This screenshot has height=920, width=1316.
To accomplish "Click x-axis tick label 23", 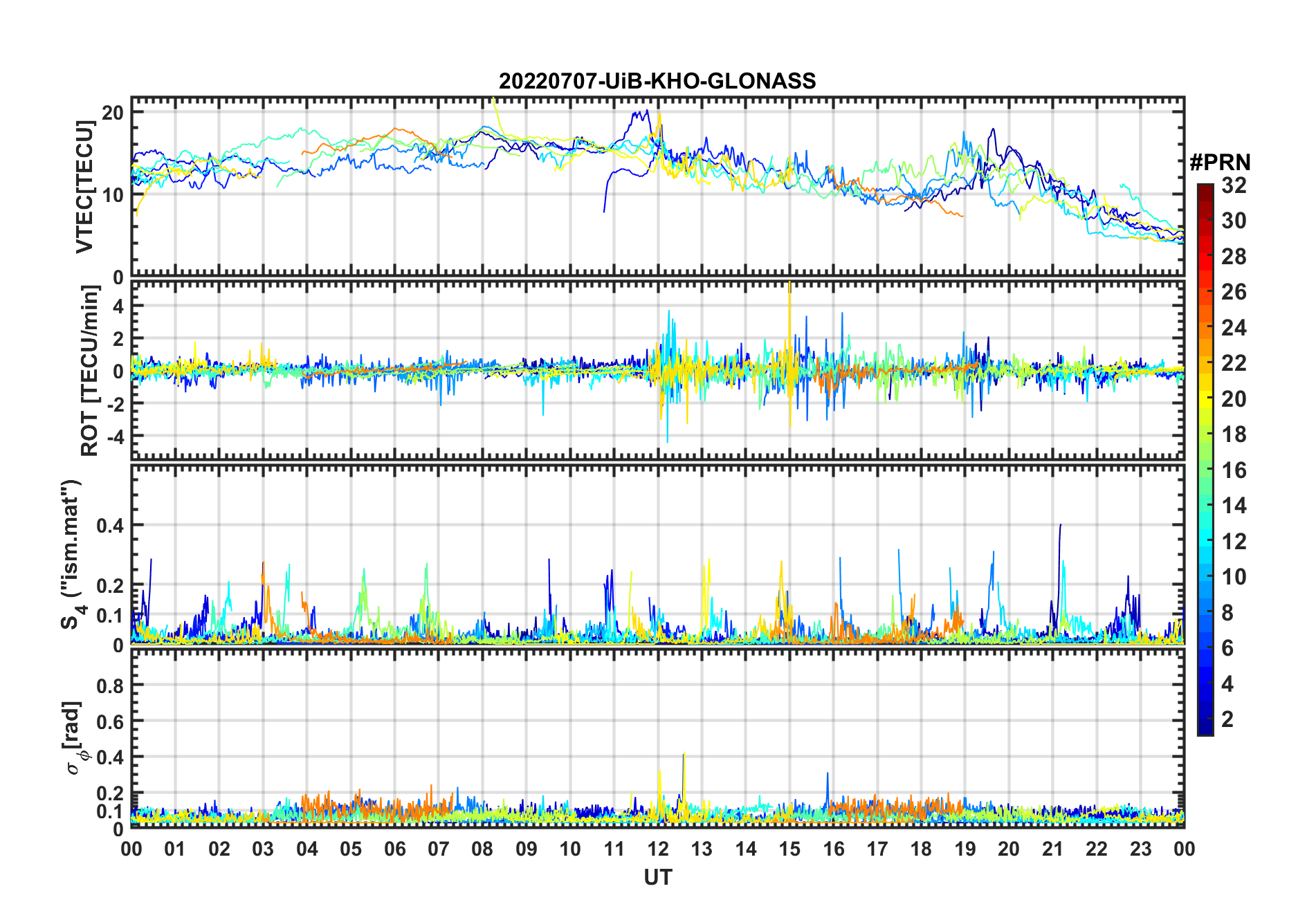I will 1140,849.
